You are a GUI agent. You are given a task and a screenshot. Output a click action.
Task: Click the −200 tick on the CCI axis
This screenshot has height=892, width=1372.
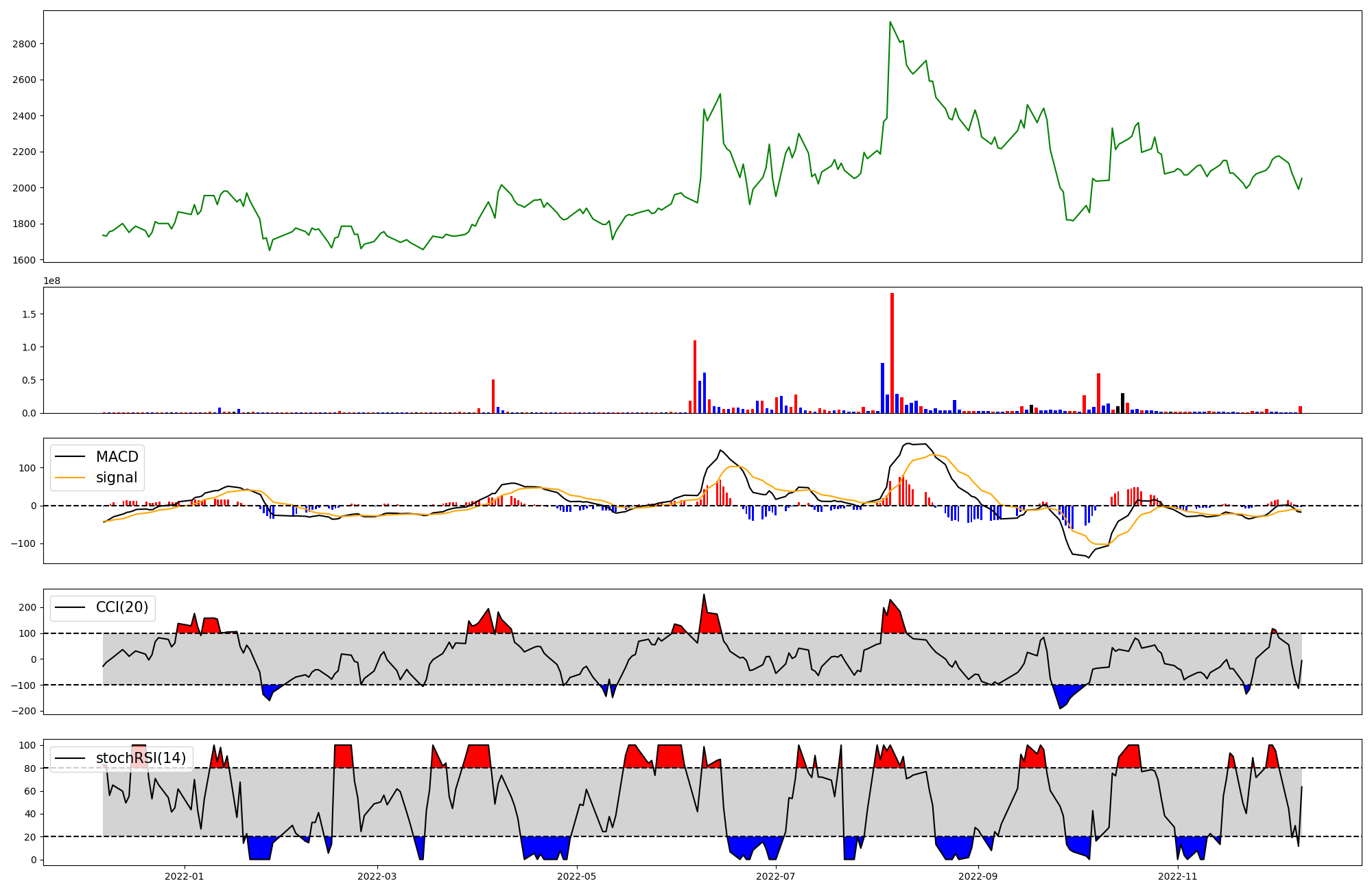pyautogui.click(x=23, y=711)
